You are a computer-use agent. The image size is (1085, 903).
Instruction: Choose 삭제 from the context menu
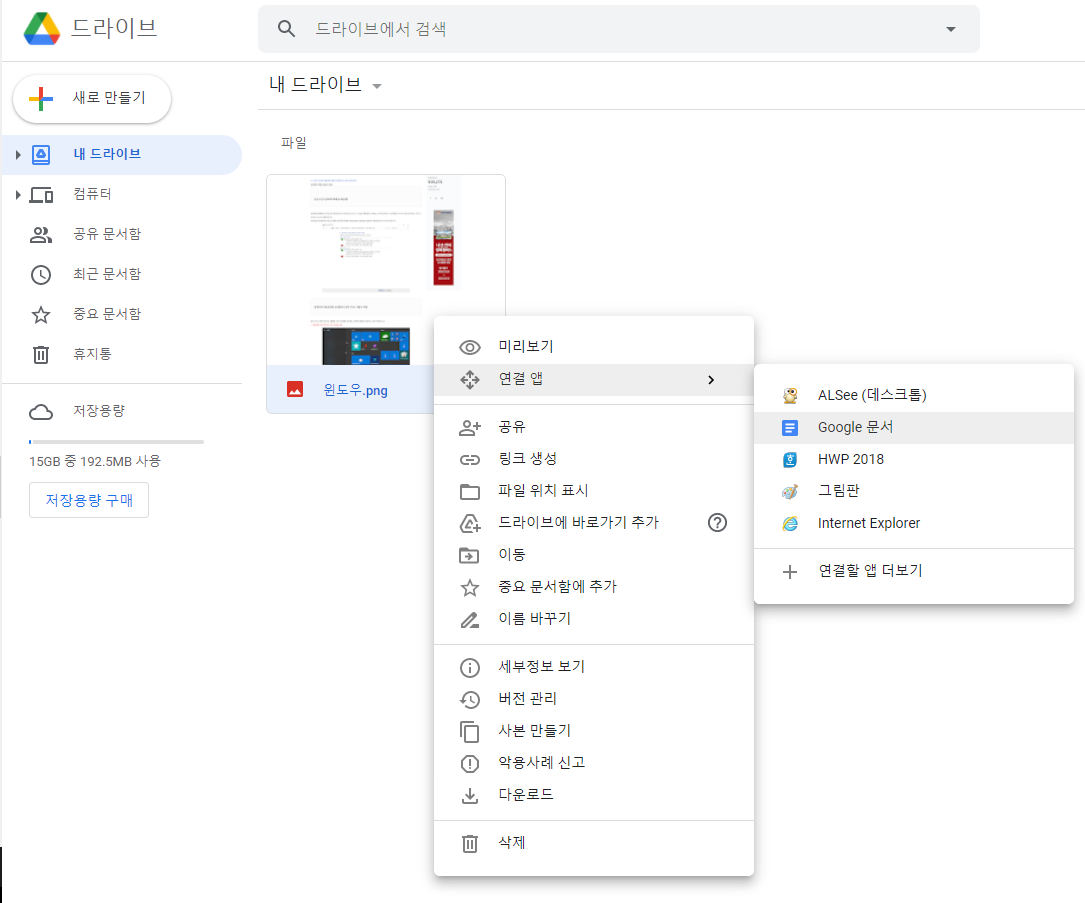click(x=594, y=843)
